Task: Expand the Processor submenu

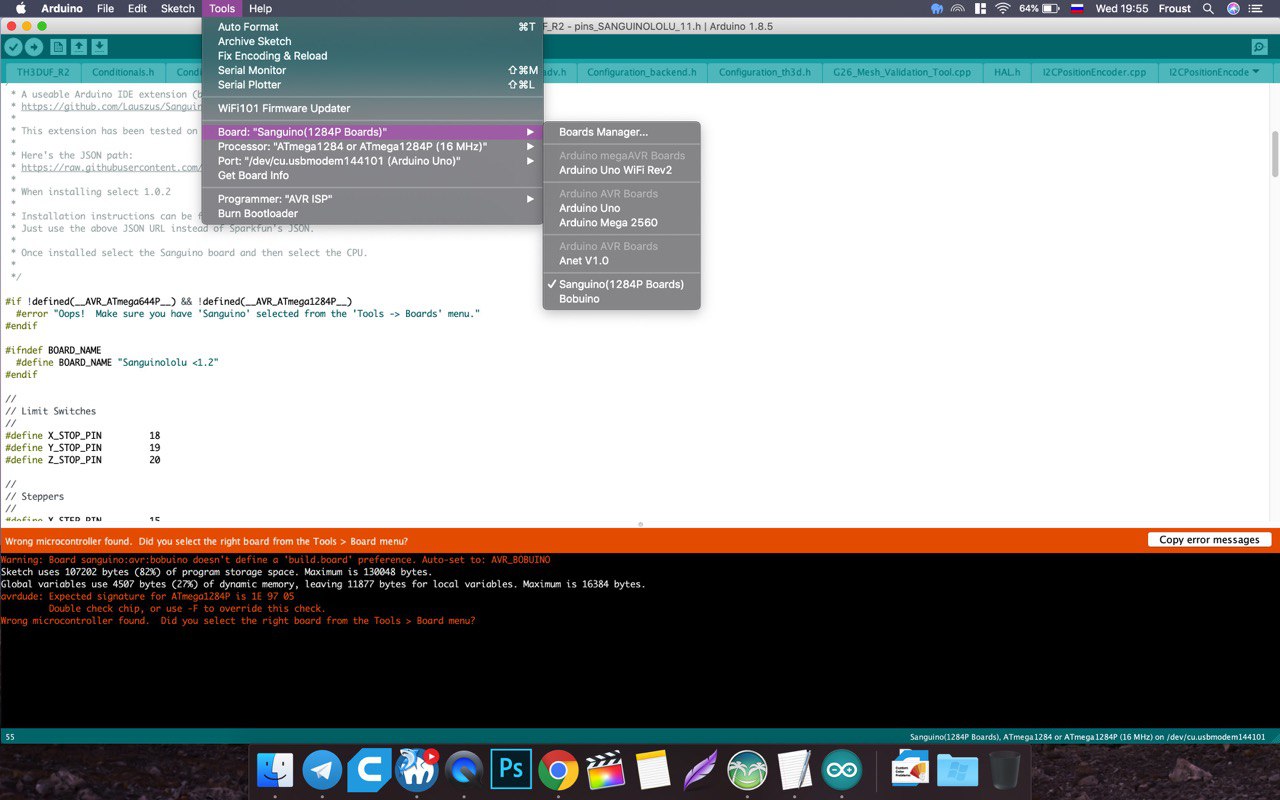Action: coord(531,146)
